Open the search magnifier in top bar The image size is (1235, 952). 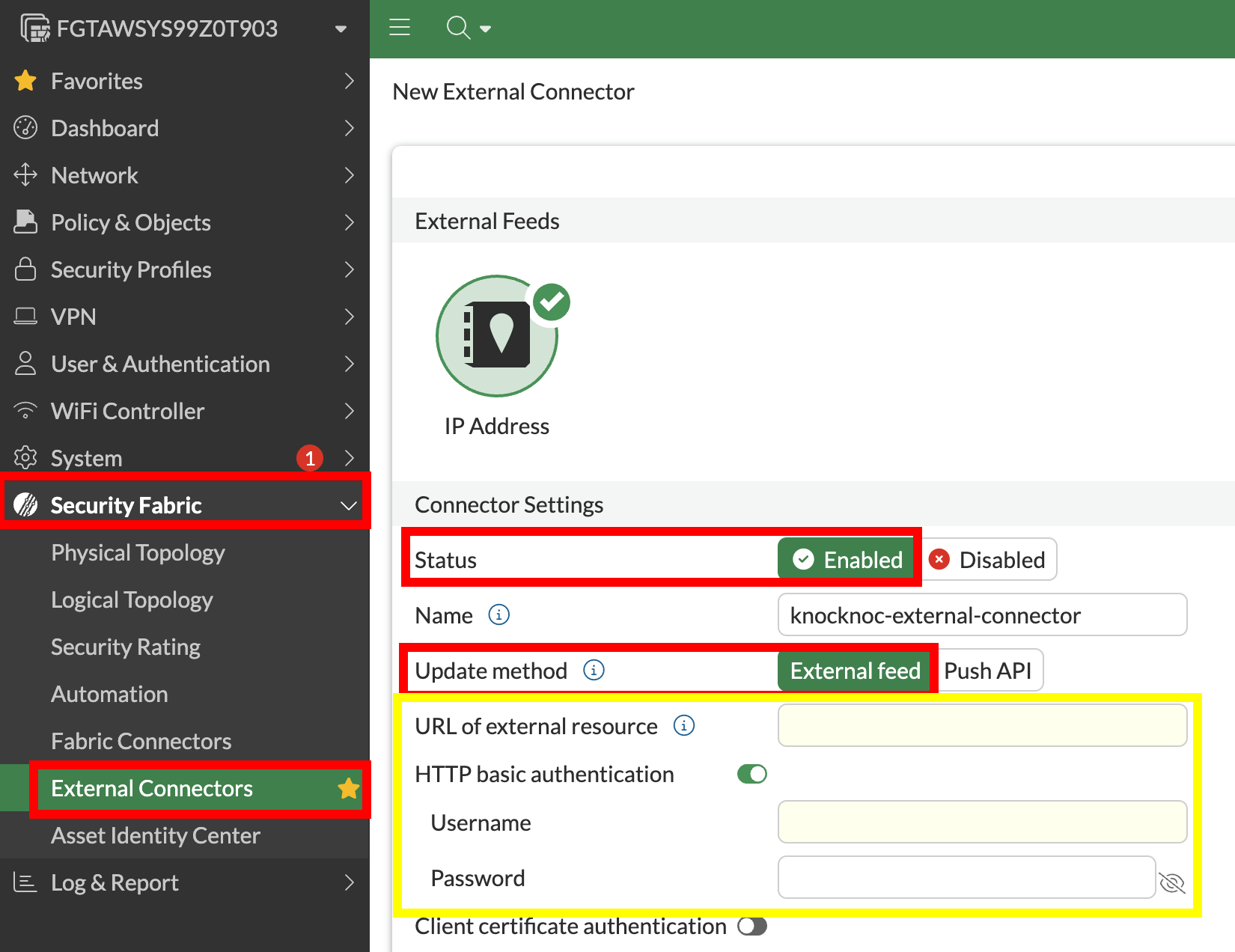click(x=458, y=28)
